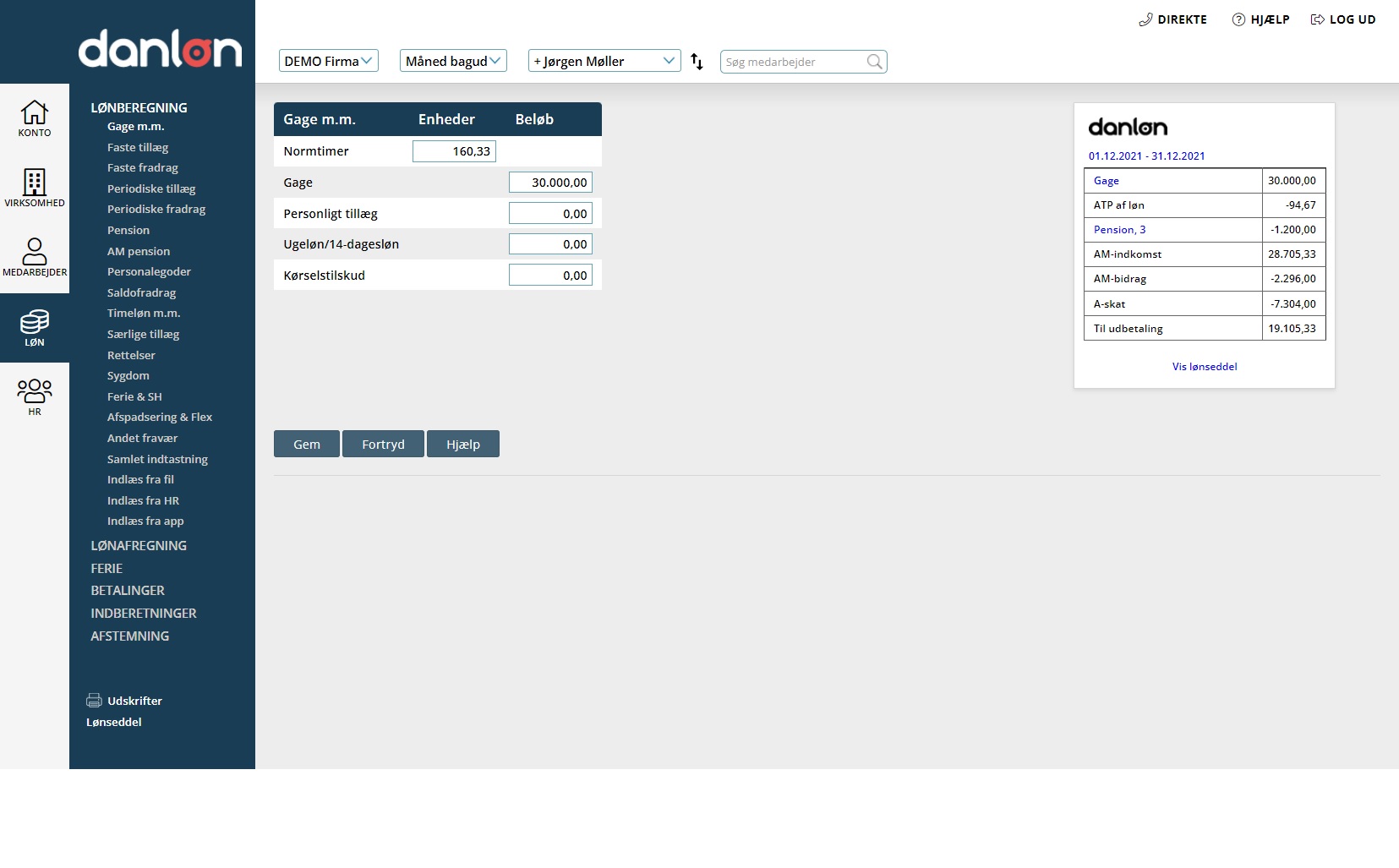Open the Konto house icon
The width and height of the screenshot is (1399, 868).
click(x=35, y=112)
